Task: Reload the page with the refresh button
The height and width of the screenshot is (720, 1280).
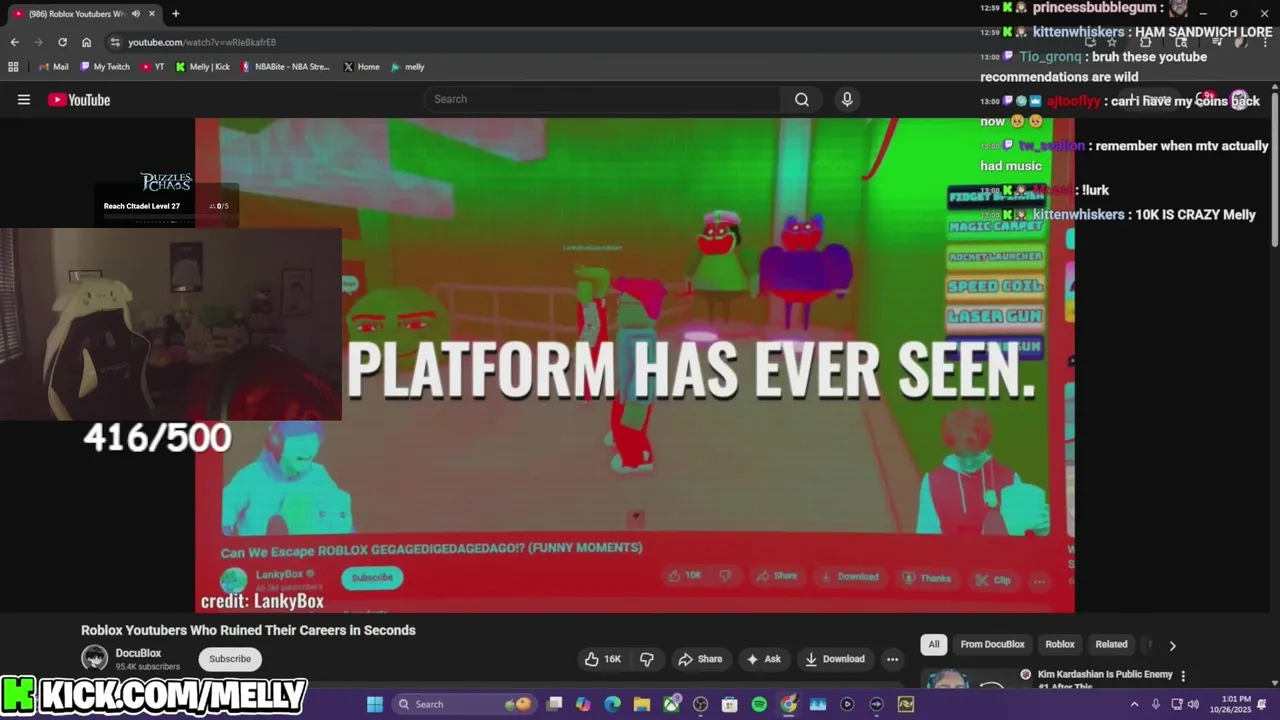Action: [62, 42]
